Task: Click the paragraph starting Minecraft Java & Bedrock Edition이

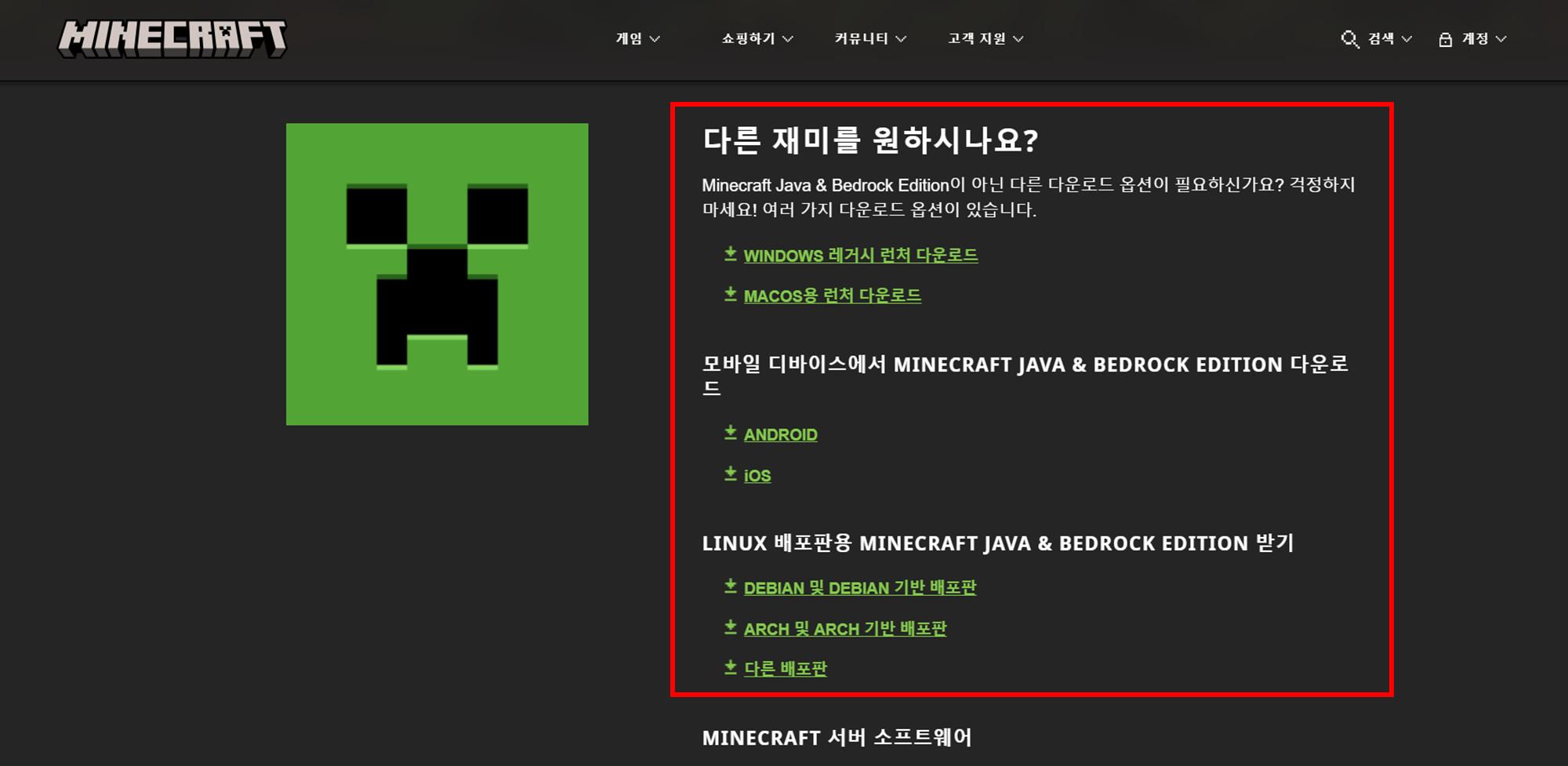Action: coord(1029,197)
